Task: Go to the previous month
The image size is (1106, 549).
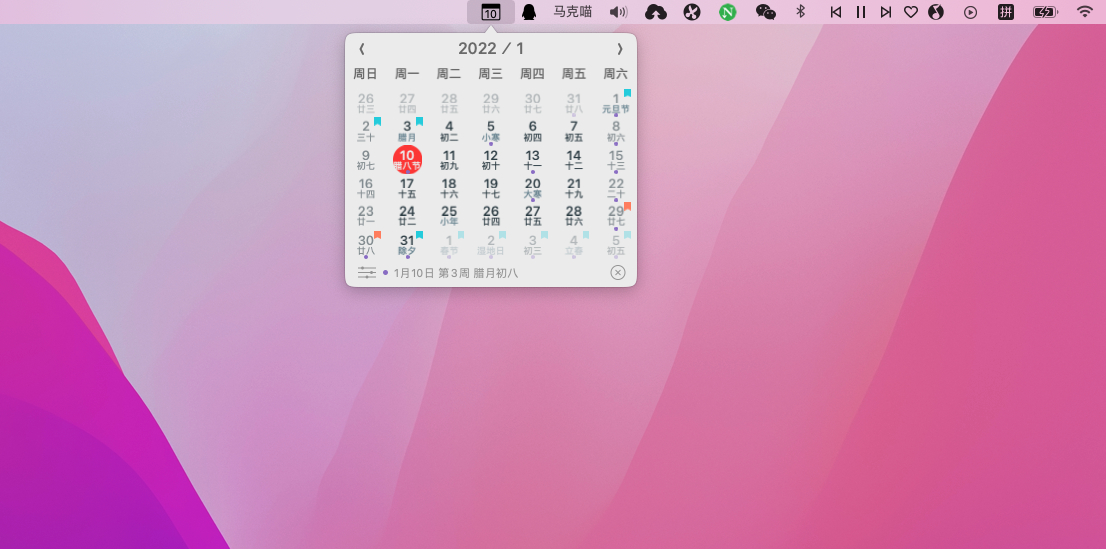Action: [362, 49]
